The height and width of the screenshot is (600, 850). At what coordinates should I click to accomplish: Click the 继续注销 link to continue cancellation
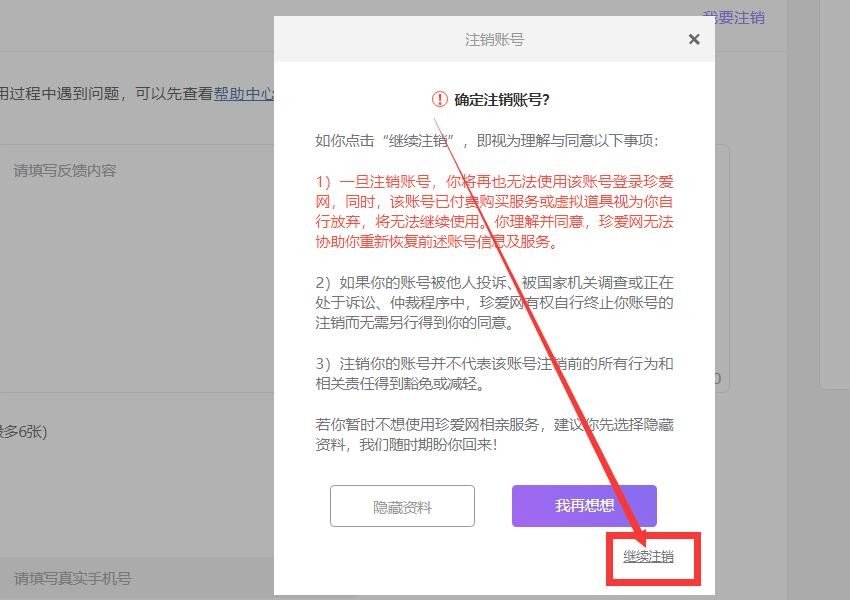(651, 560)
